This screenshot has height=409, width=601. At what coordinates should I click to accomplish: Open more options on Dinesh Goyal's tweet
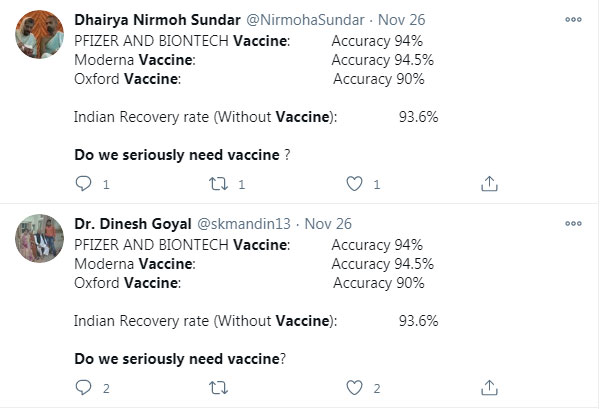point(573,224)
